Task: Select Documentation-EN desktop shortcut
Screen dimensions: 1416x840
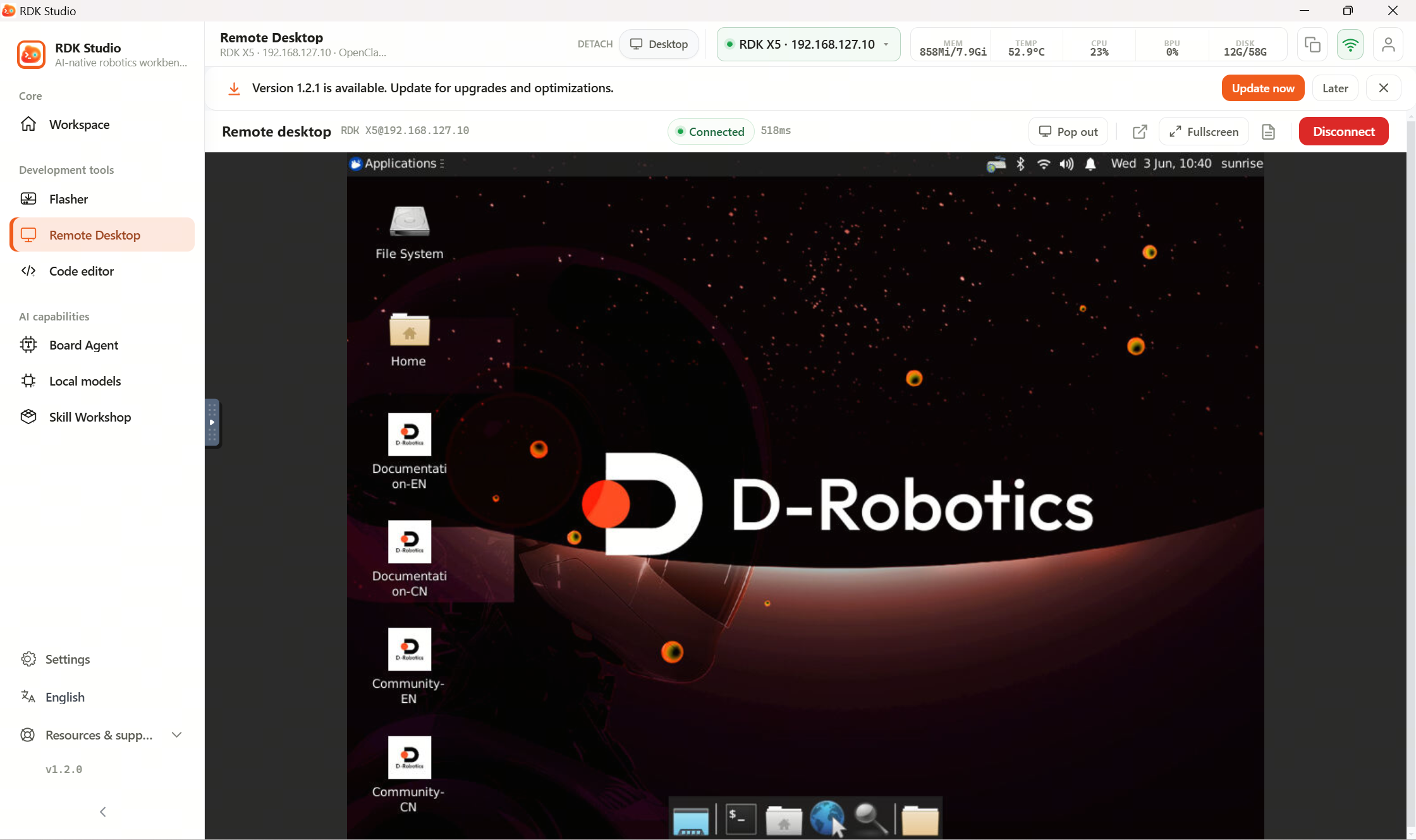Action: pos(409,452)
